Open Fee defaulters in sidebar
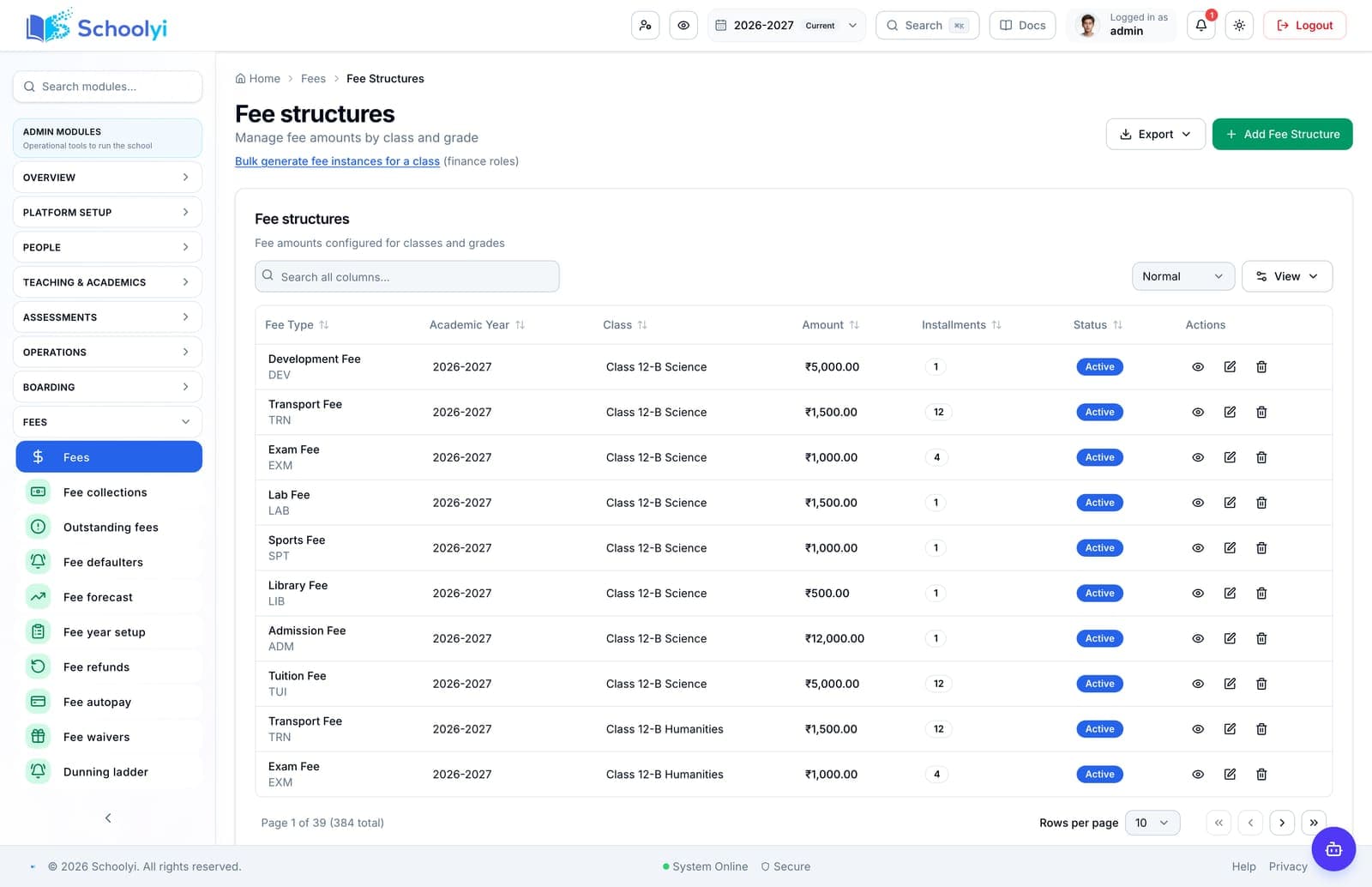Image resolution: width=1372 pixels, height=887 pixels. click(109, 563)
